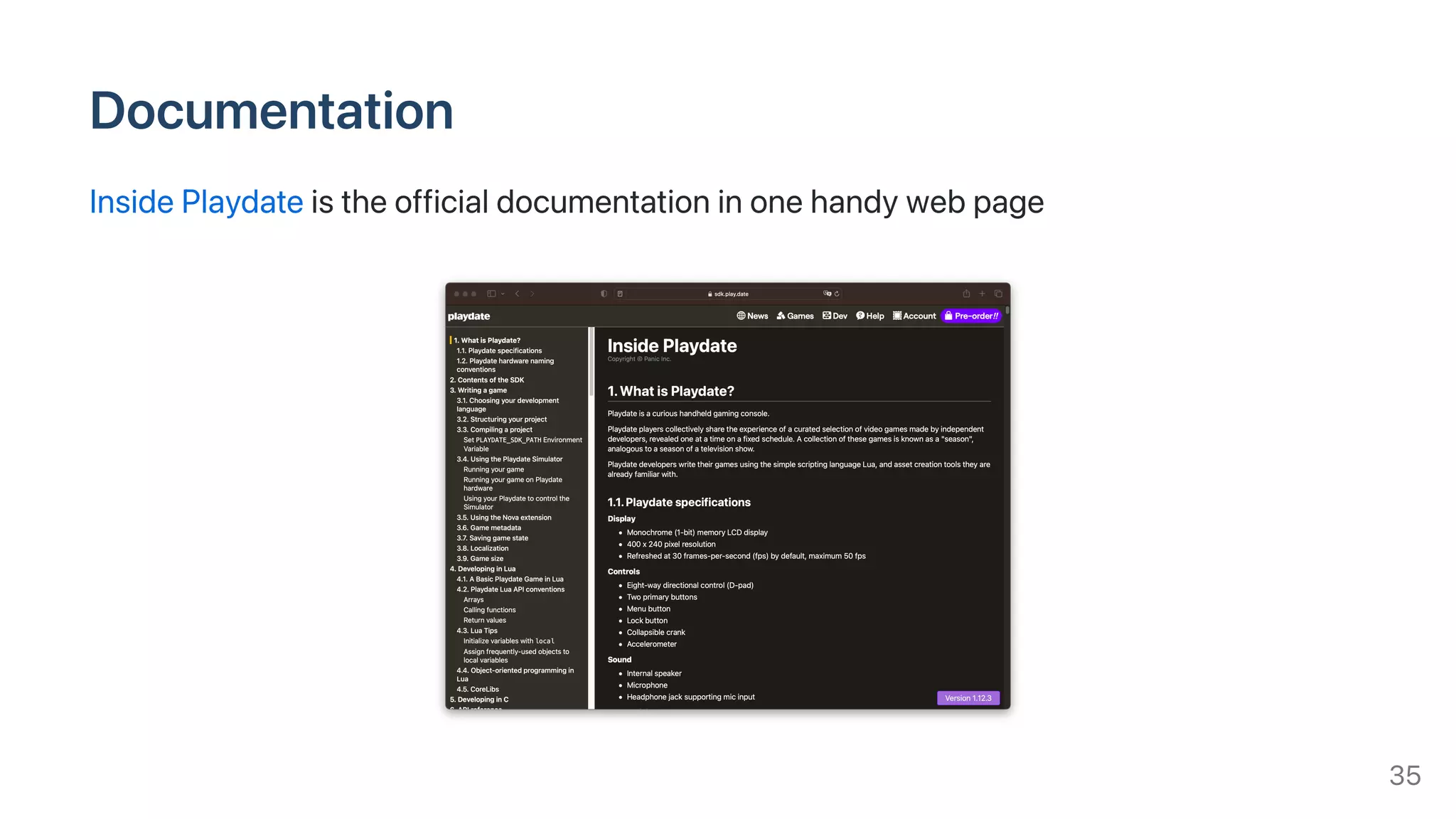The image size is (1456, 819).
Task: Show the reader view icon in address bar
Action: point(620,294)
